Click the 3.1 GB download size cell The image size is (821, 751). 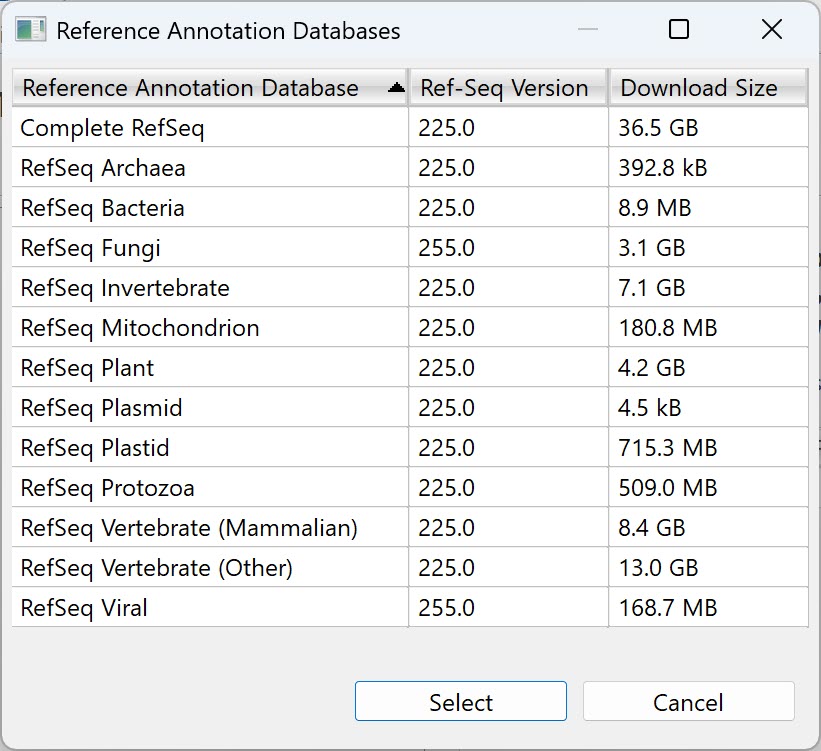tap(708, 248)
